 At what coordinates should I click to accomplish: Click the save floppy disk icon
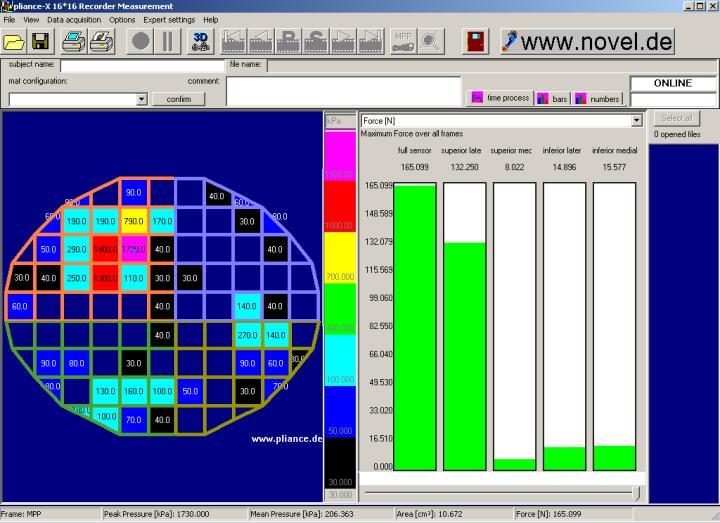tap(40, 41)
